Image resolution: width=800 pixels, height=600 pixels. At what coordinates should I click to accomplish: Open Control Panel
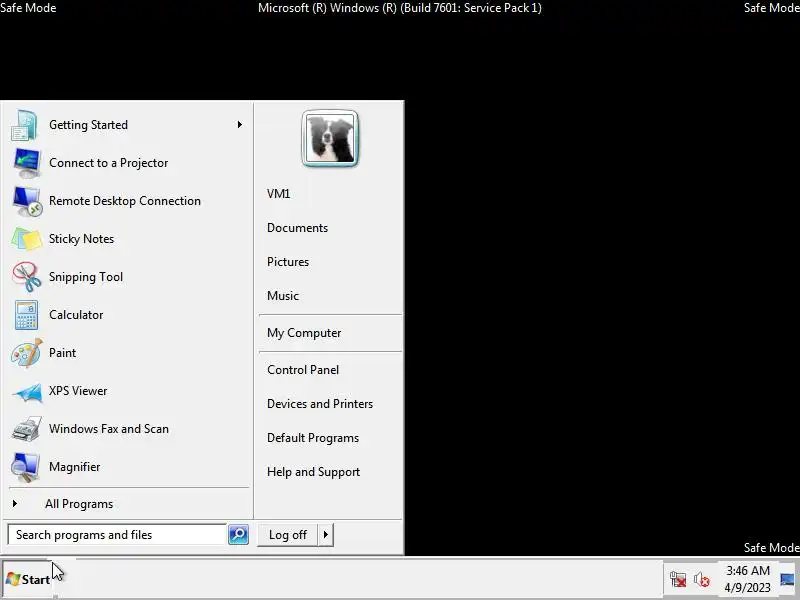coord(303,370)
